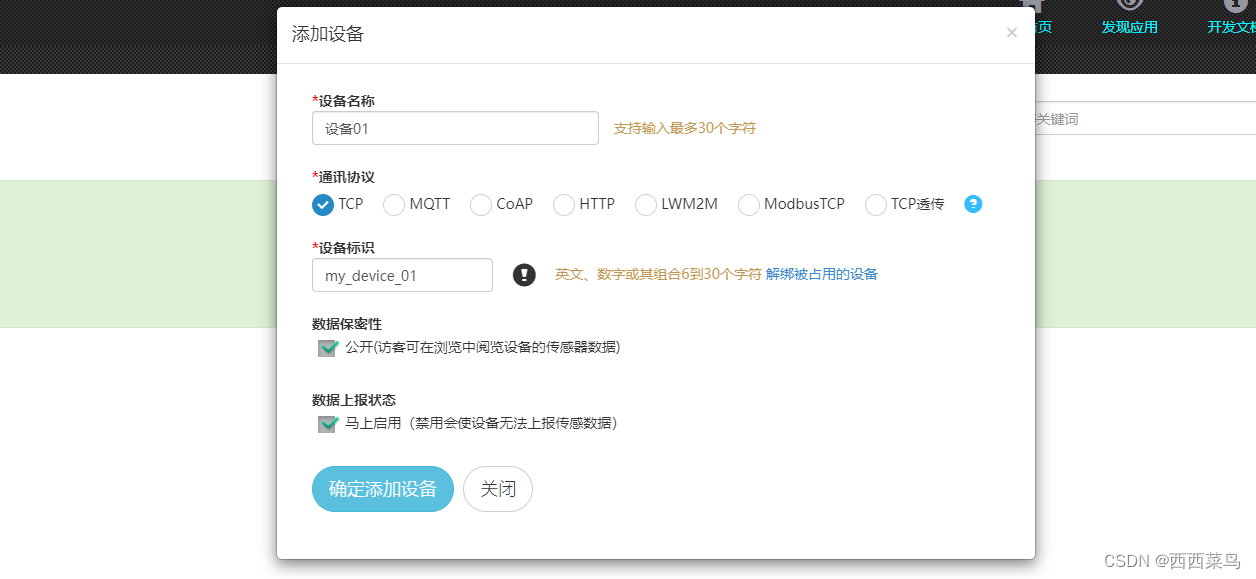Select the CoAP protocol option
Image resolution: width=1256 pixels, height=579 pixels.
click(481, 204)
